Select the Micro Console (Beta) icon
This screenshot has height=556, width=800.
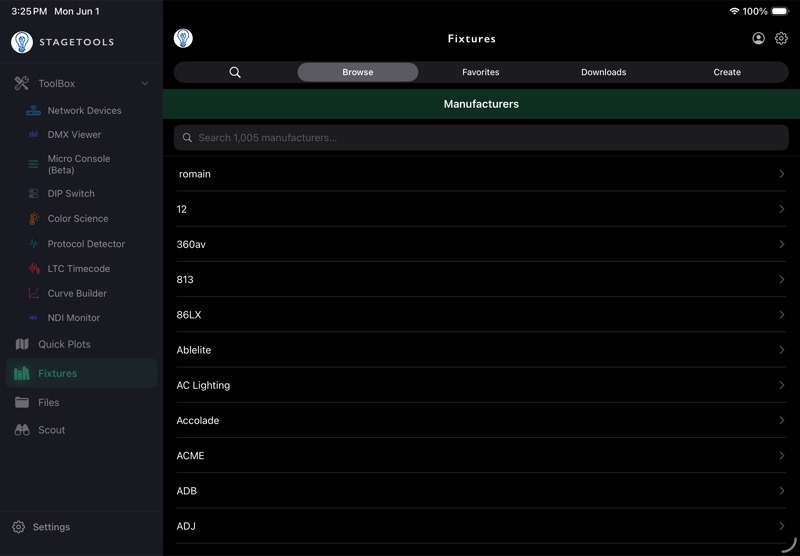[33, 164]
